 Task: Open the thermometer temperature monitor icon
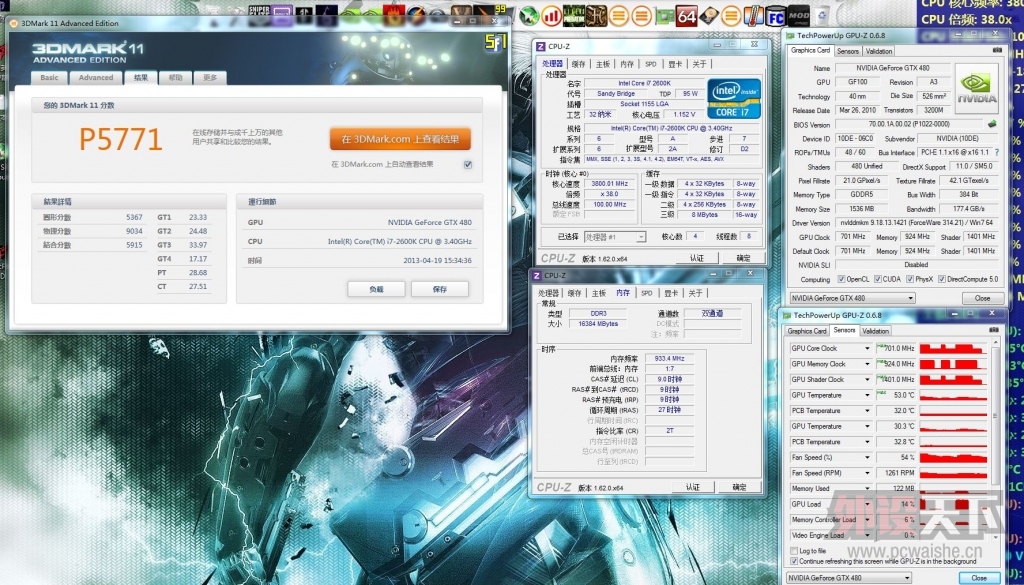[753, 16]
